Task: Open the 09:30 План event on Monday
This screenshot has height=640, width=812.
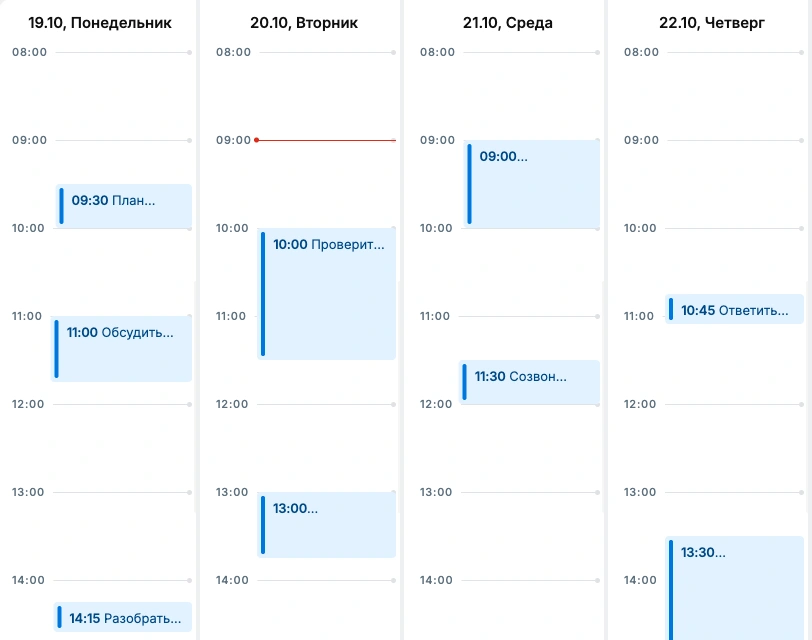Action: 124,206
